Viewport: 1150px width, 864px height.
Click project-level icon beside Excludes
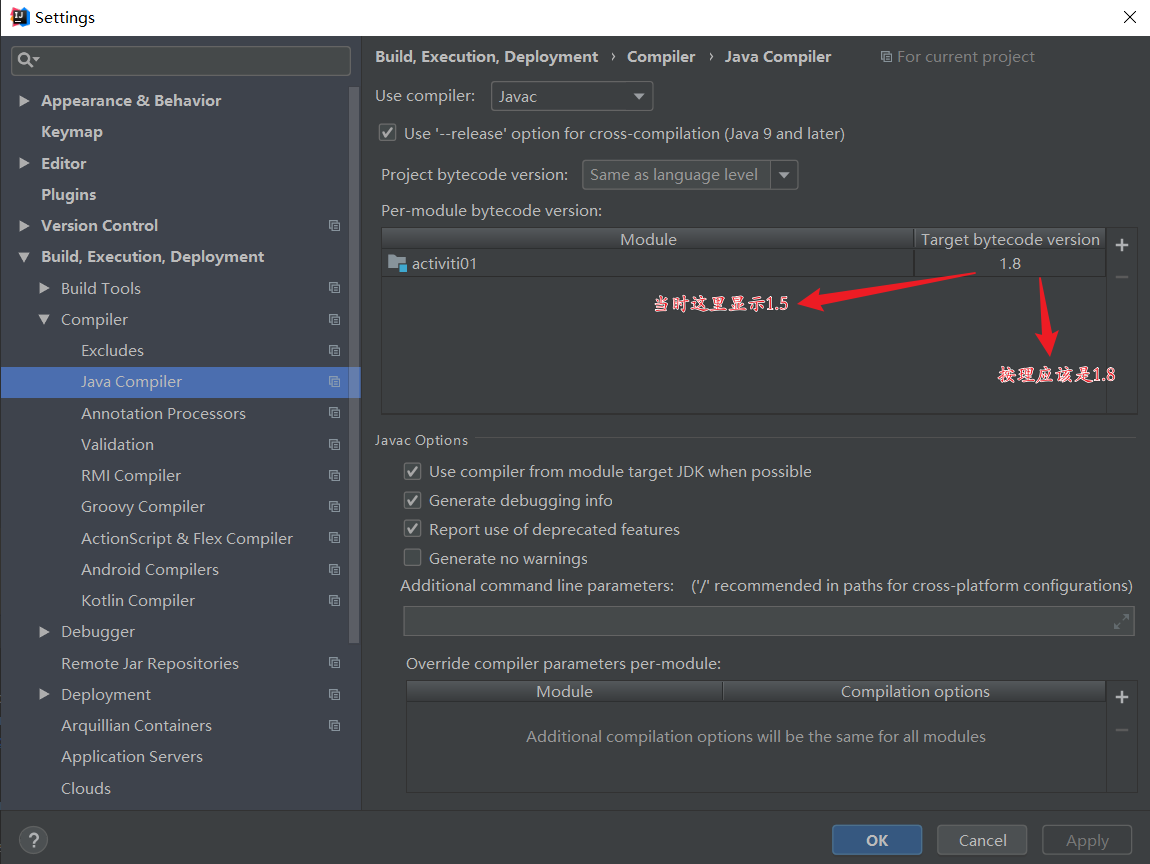(334, 351)
